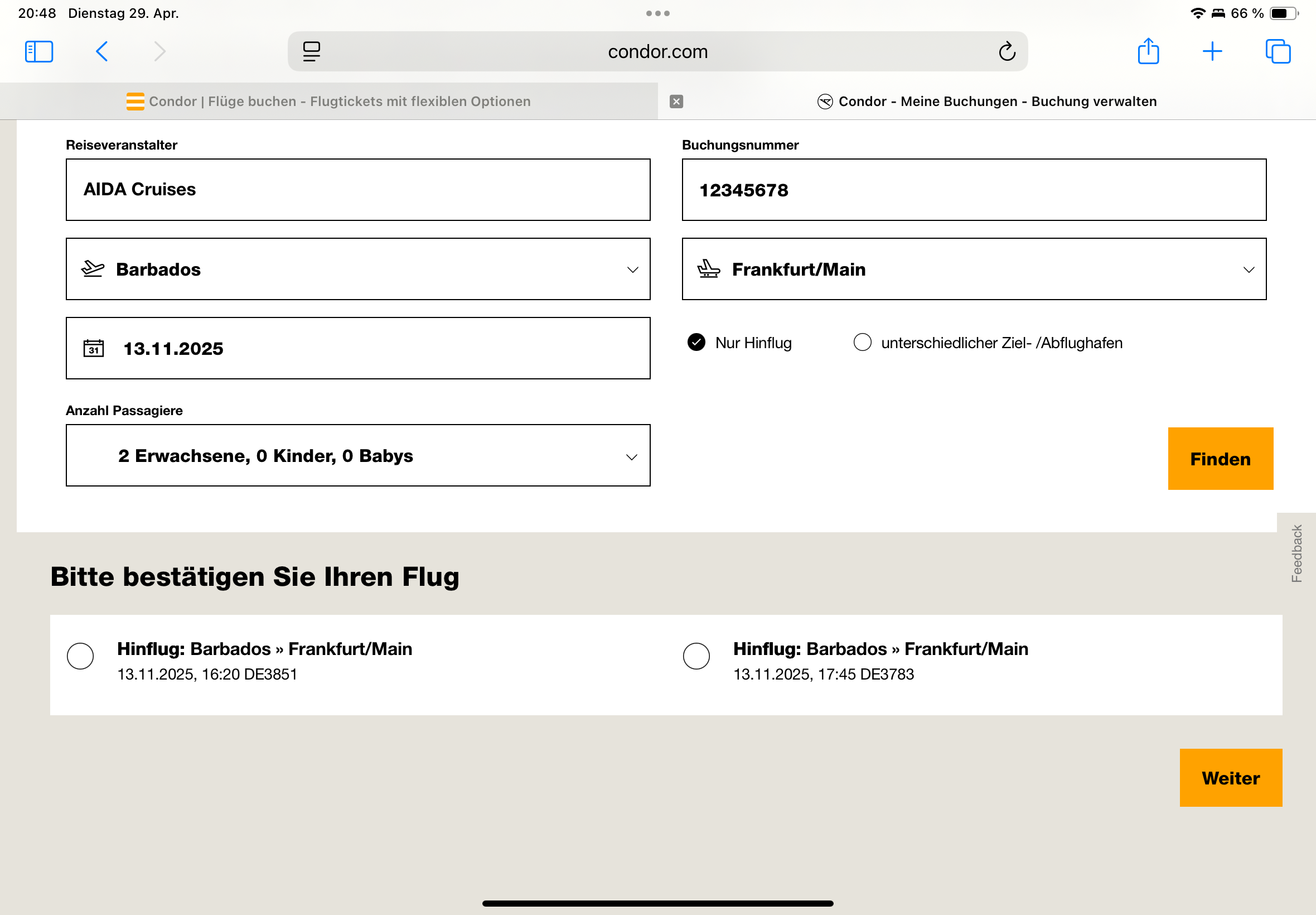Select the Nur Hinflug option
1316x915 pixels.
point(696,342)
